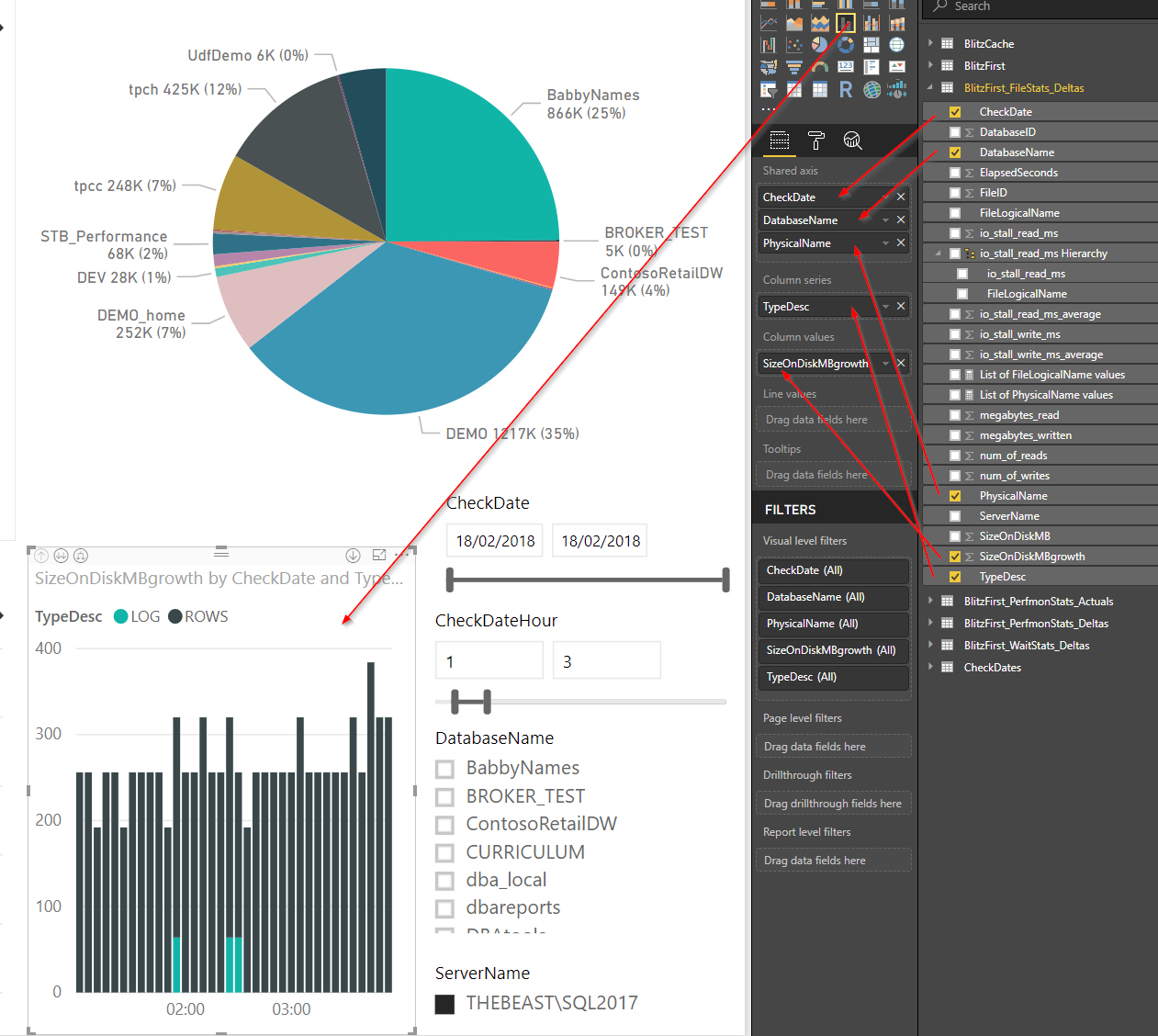1158x1036 pixels.
Task: Click the CheckDateHour slider right handle
Action: (487, 702)
